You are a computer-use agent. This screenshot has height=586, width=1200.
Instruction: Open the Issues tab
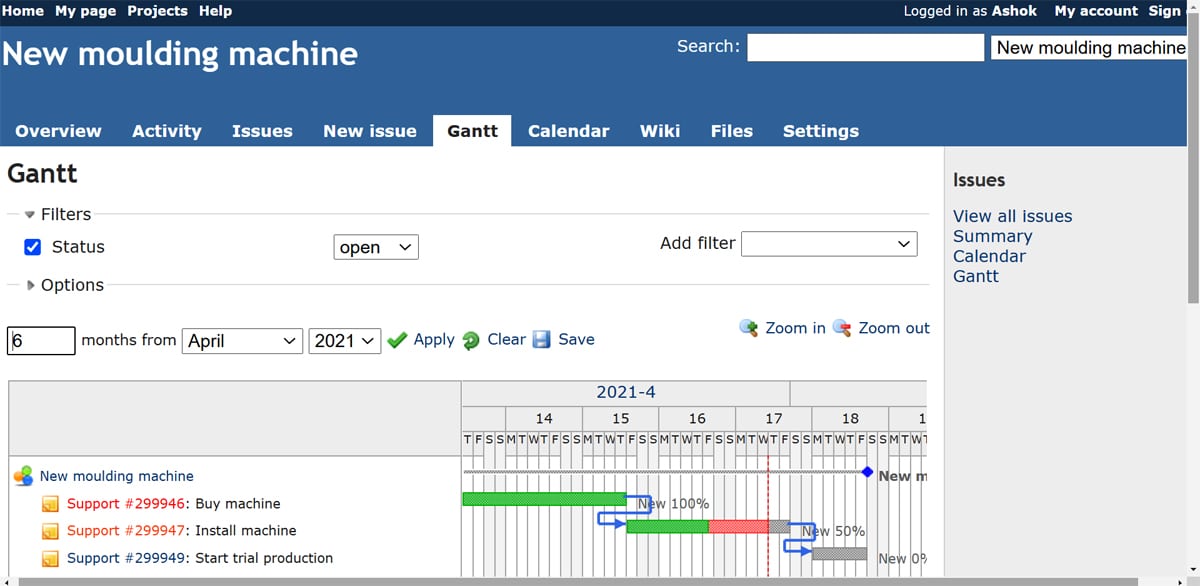coord(262,131)
